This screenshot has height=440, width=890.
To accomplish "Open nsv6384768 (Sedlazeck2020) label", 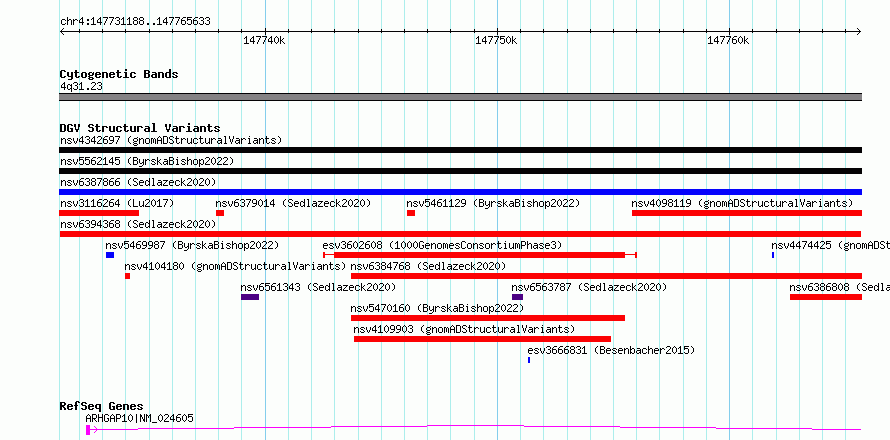I will pos(429,266).
